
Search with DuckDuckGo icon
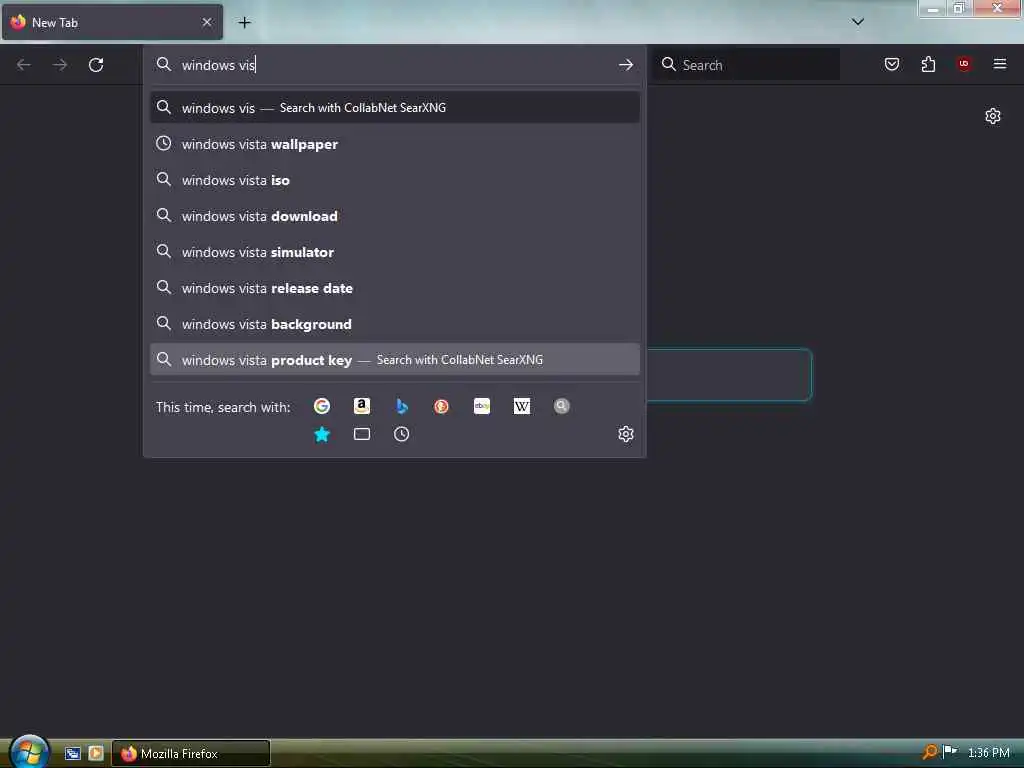[x=441, y=406]
